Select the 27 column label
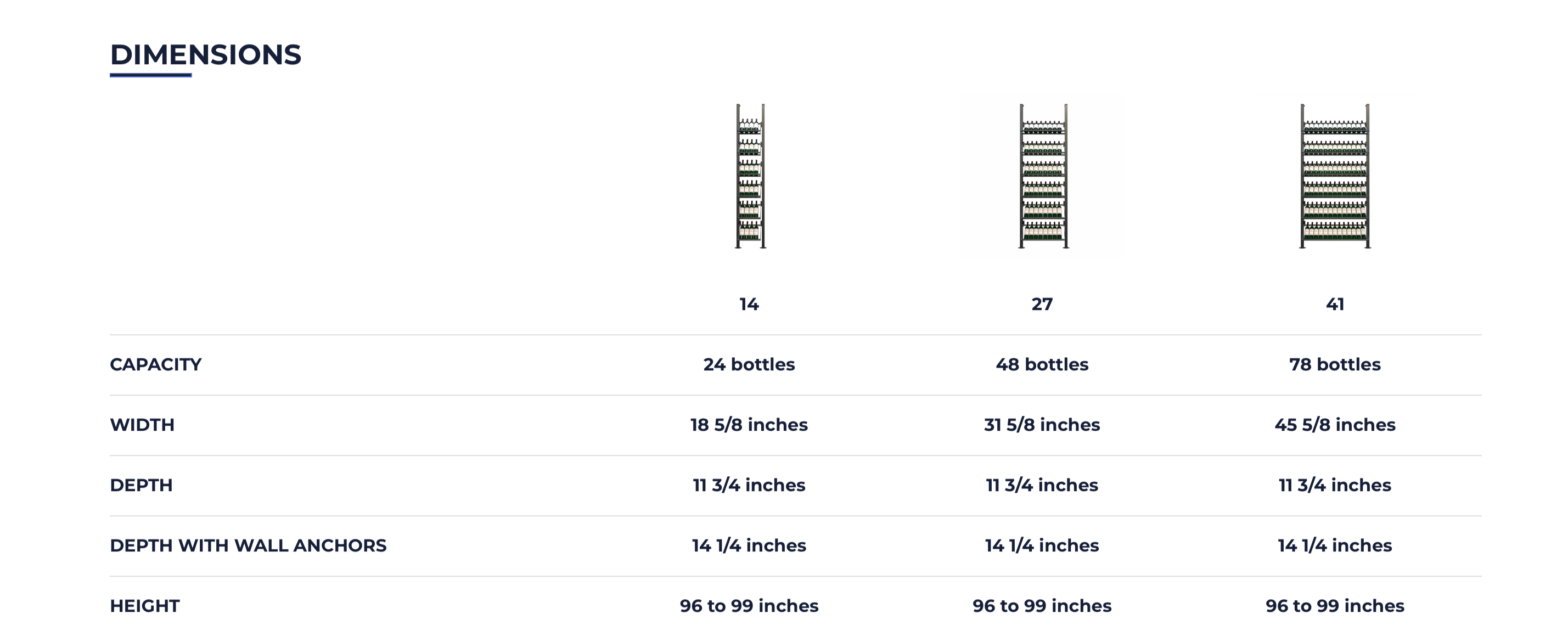This screenshot has width=1568, height=642. point(1042,303)
